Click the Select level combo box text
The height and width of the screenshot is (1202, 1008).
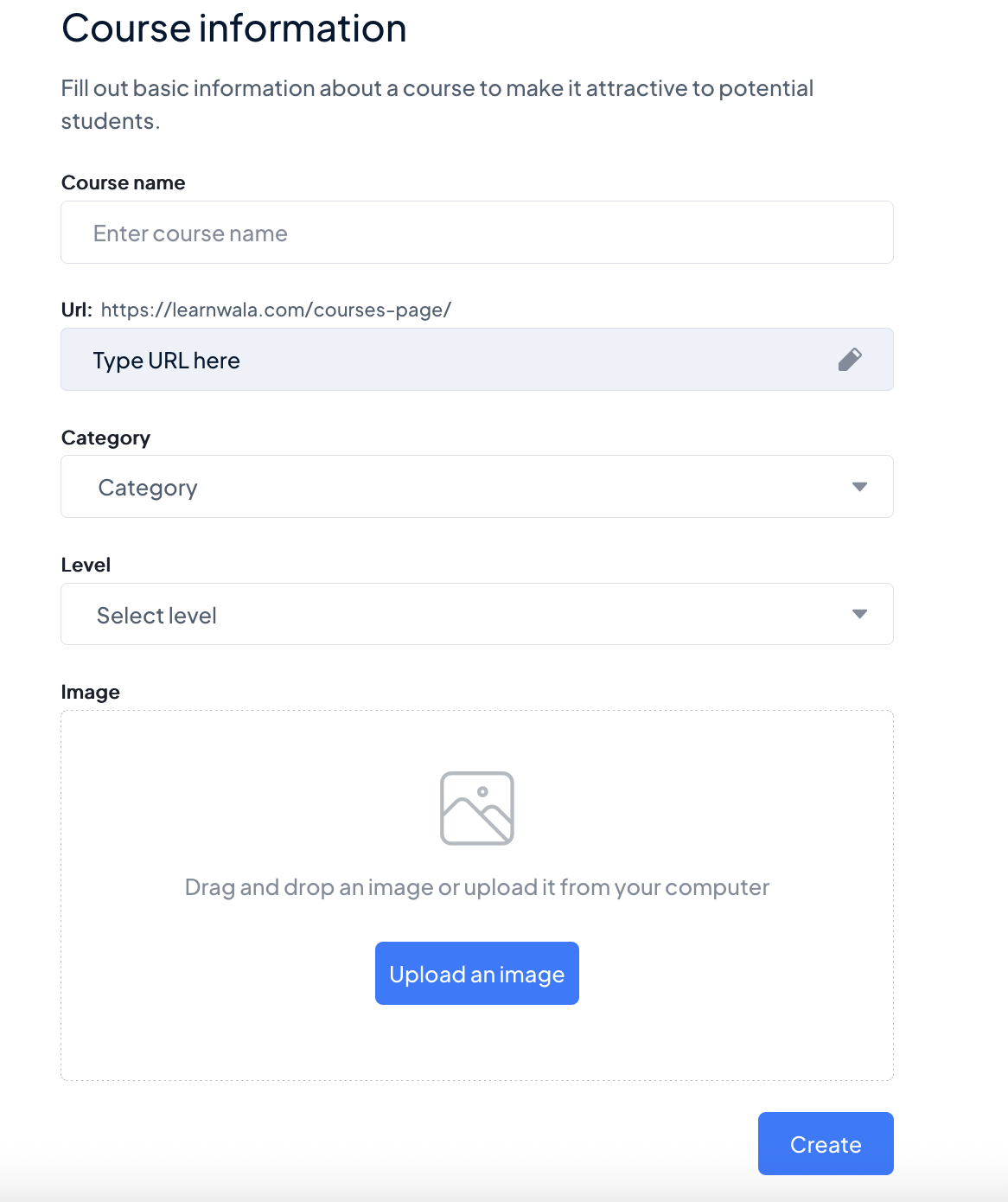pyautogui.click(x=156, y=616)
